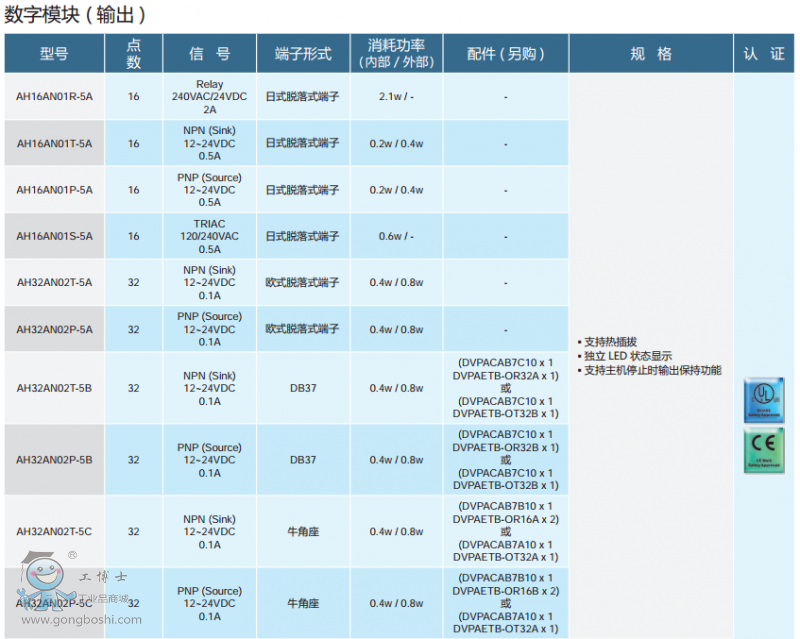Select the 消耗功率 column header

coord(396,54)
